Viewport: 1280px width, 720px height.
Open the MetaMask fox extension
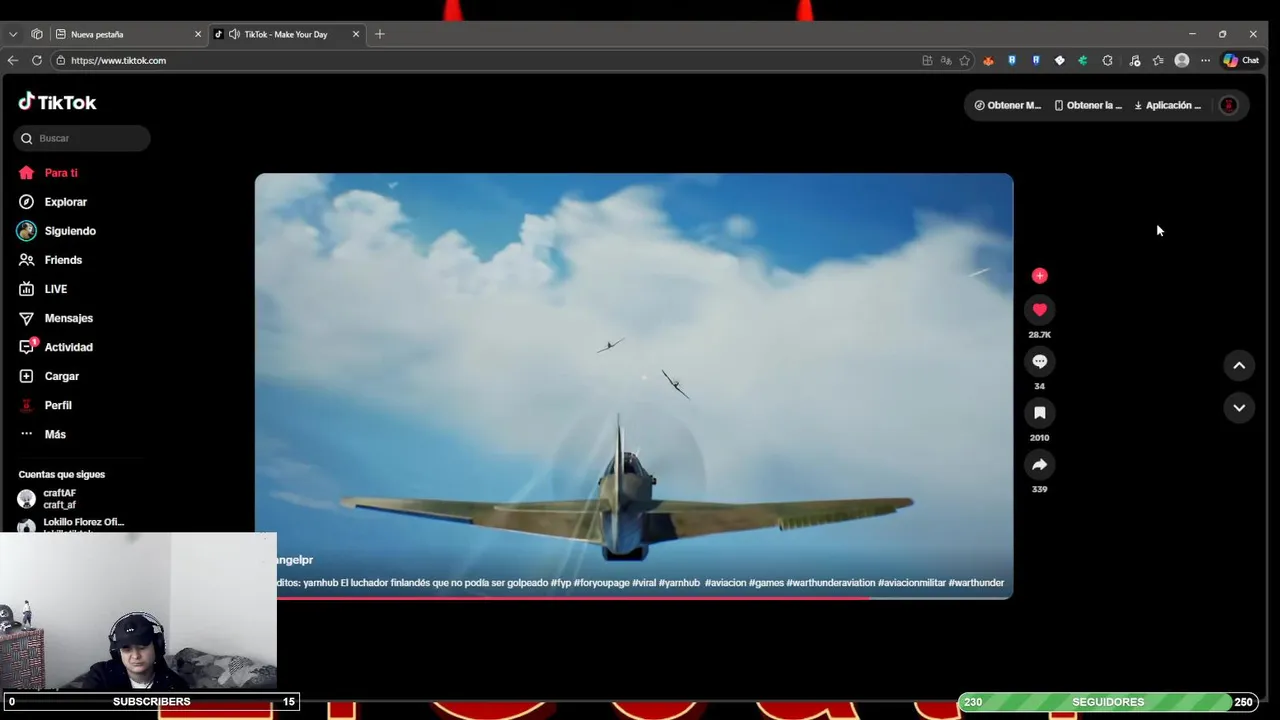988,60
